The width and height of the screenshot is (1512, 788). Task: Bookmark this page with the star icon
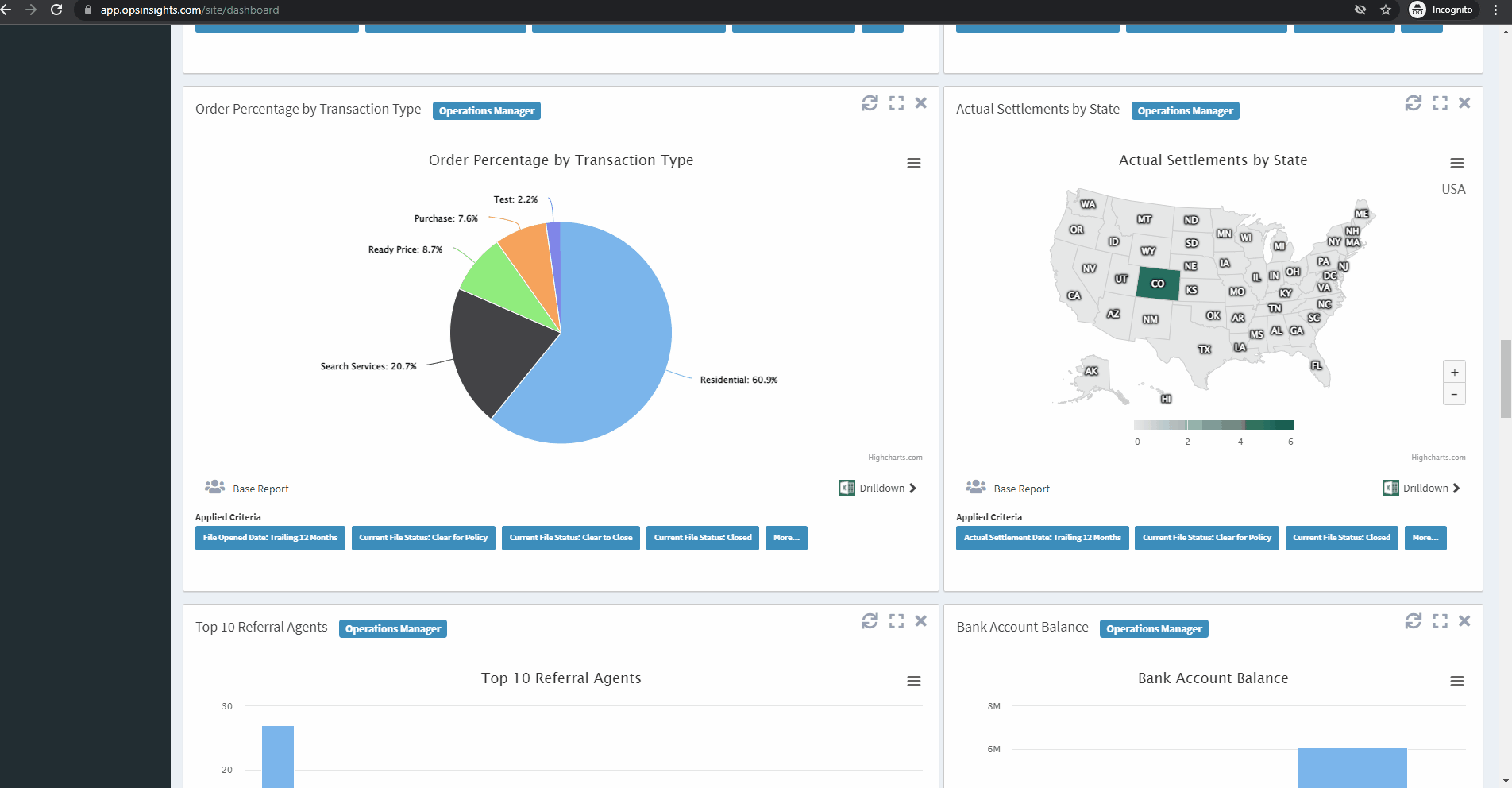[1386, 10]
